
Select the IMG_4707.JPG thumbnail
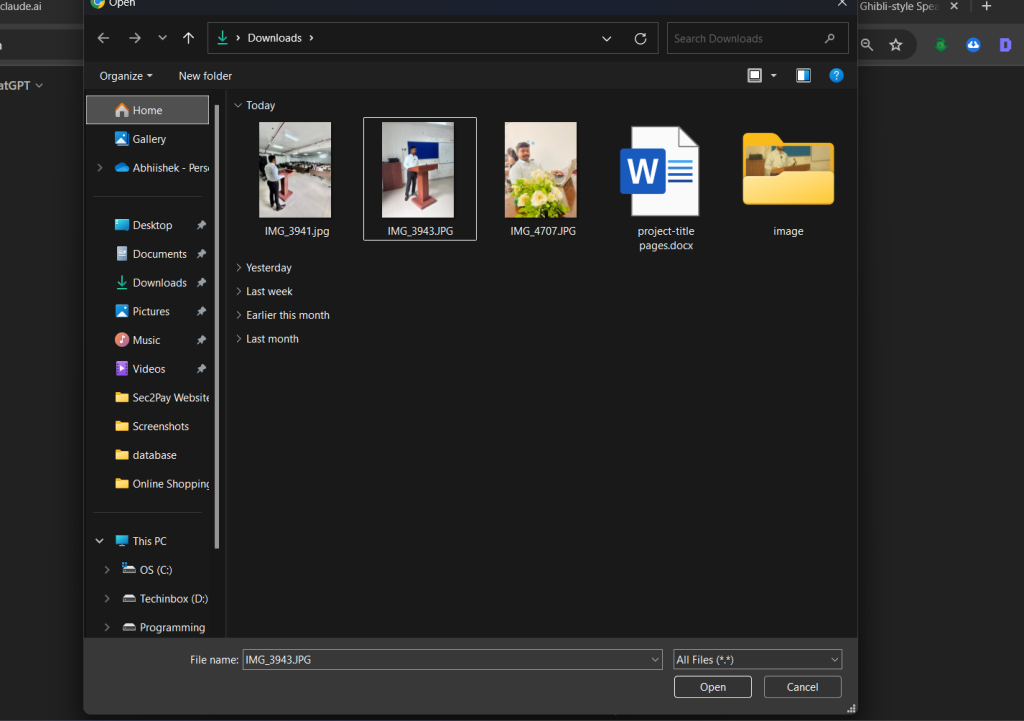click(540, 169)
